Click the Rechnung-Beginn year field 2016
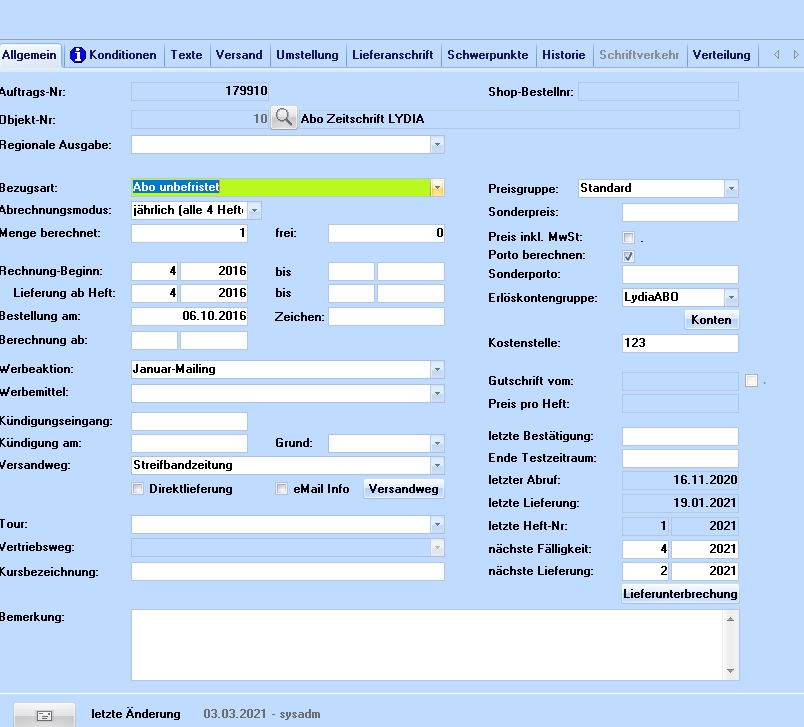 point(214,271)
